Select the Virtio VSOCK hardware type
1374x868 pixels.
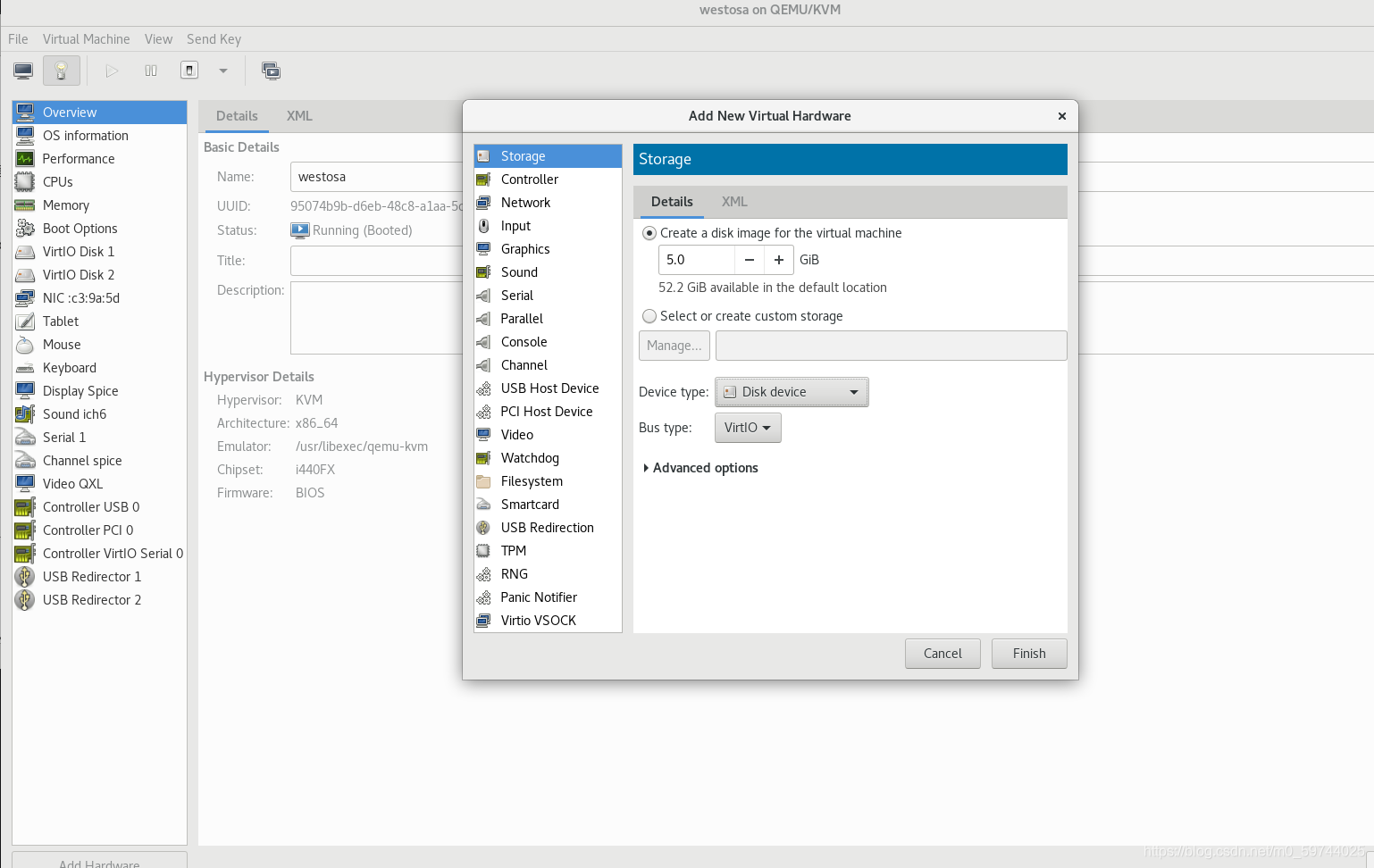(537, 620)
